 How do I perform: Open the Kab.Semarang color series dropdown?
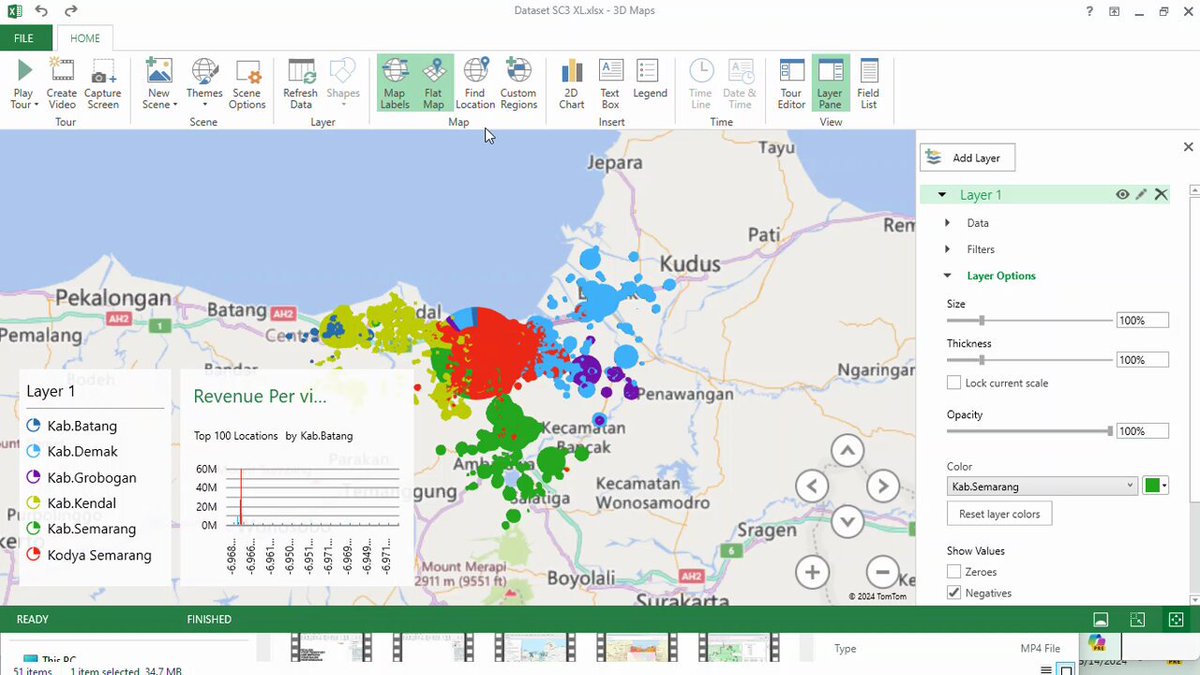pos(1042,486)
